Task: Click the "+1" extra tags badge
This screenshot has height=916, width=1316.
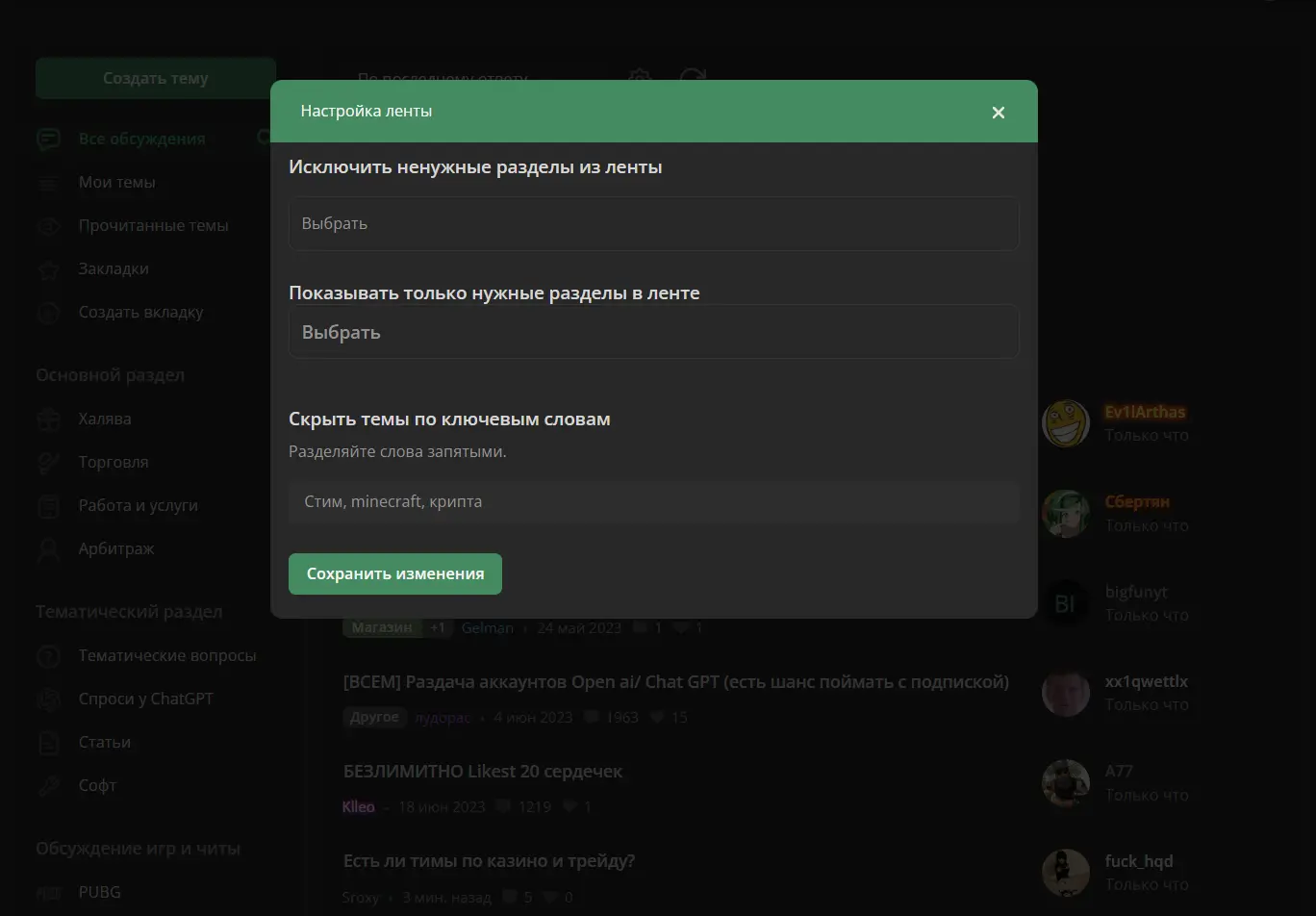Action: click(439, 628)
